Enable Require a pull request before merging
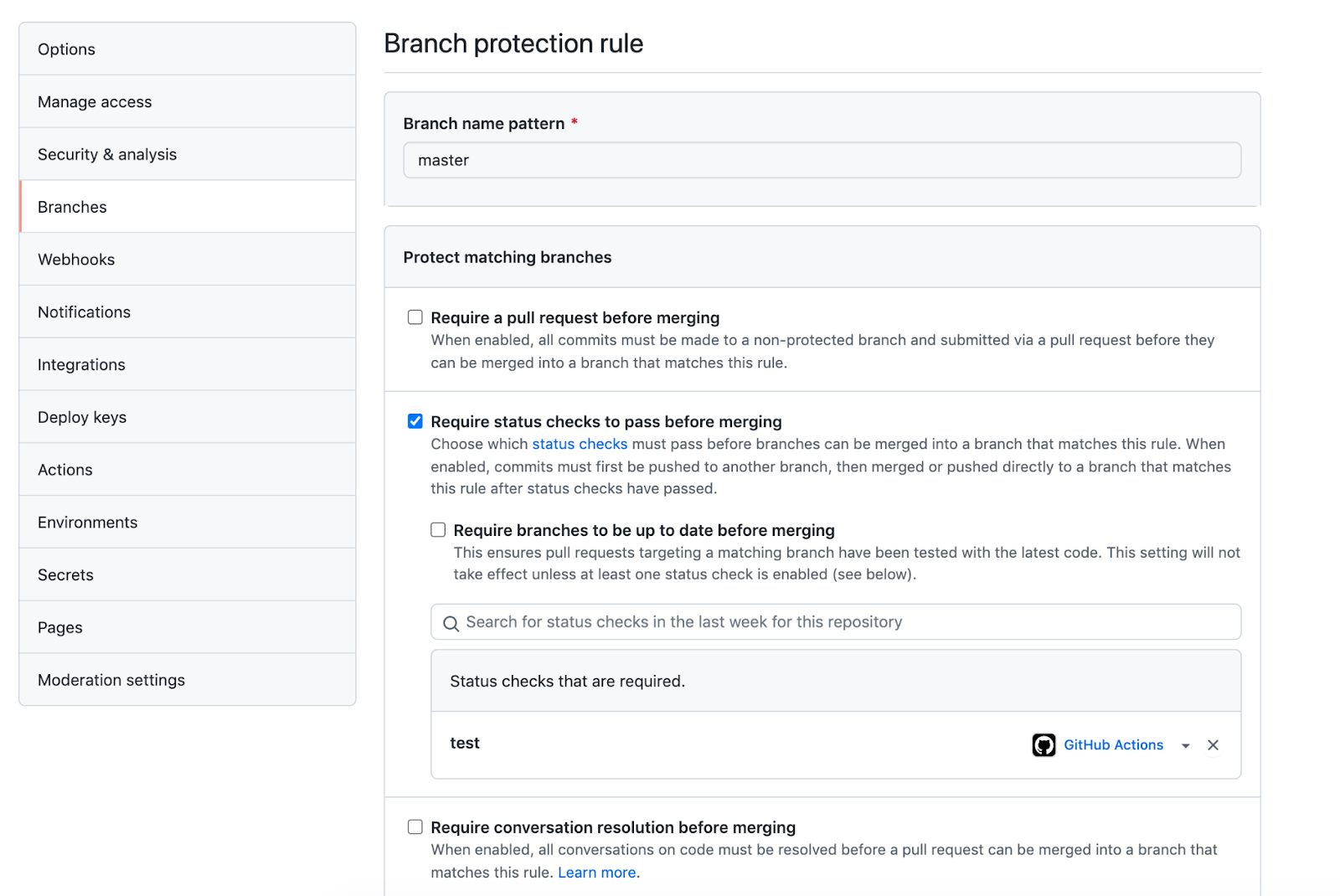Viewport: 1340px width, 896px height. tap(415, 317)
